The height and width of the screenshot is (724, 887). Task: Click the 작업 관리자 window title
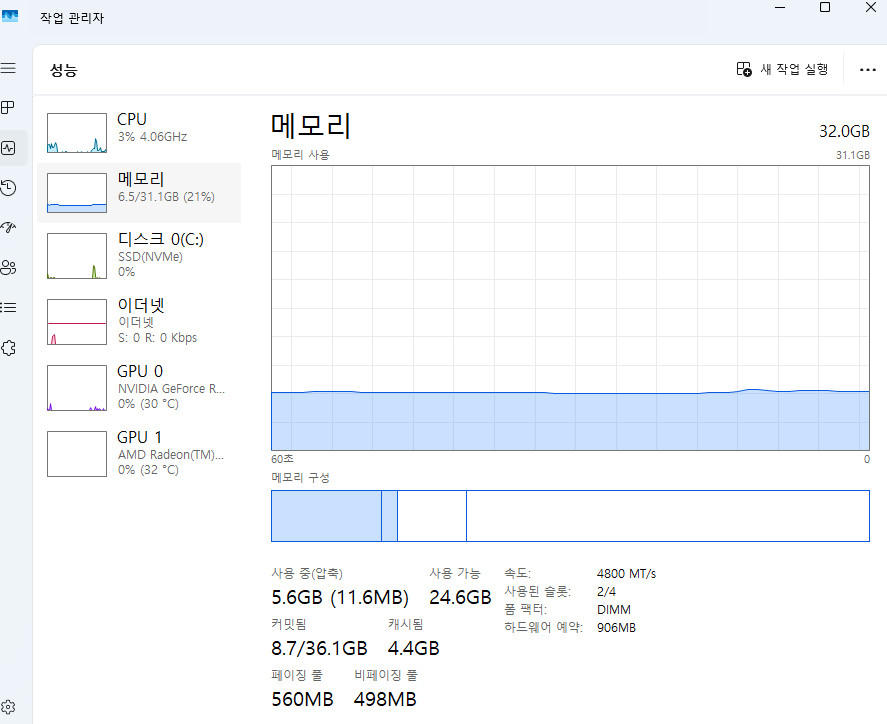72,18
